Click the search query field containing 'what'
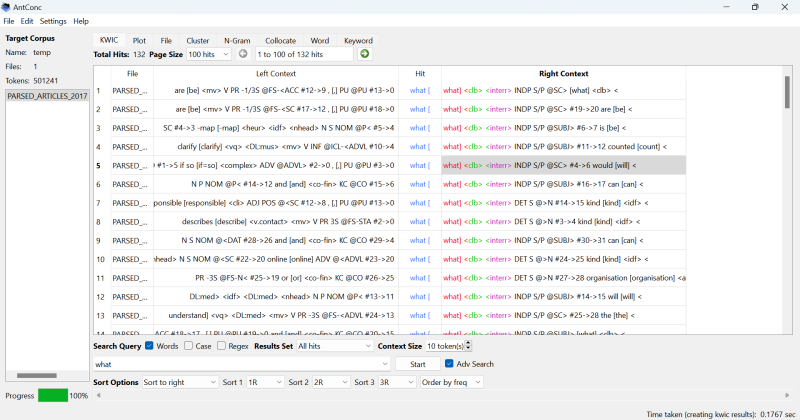Screen dimensions: 800x420 pyautogui.click(x=240, y=364)
